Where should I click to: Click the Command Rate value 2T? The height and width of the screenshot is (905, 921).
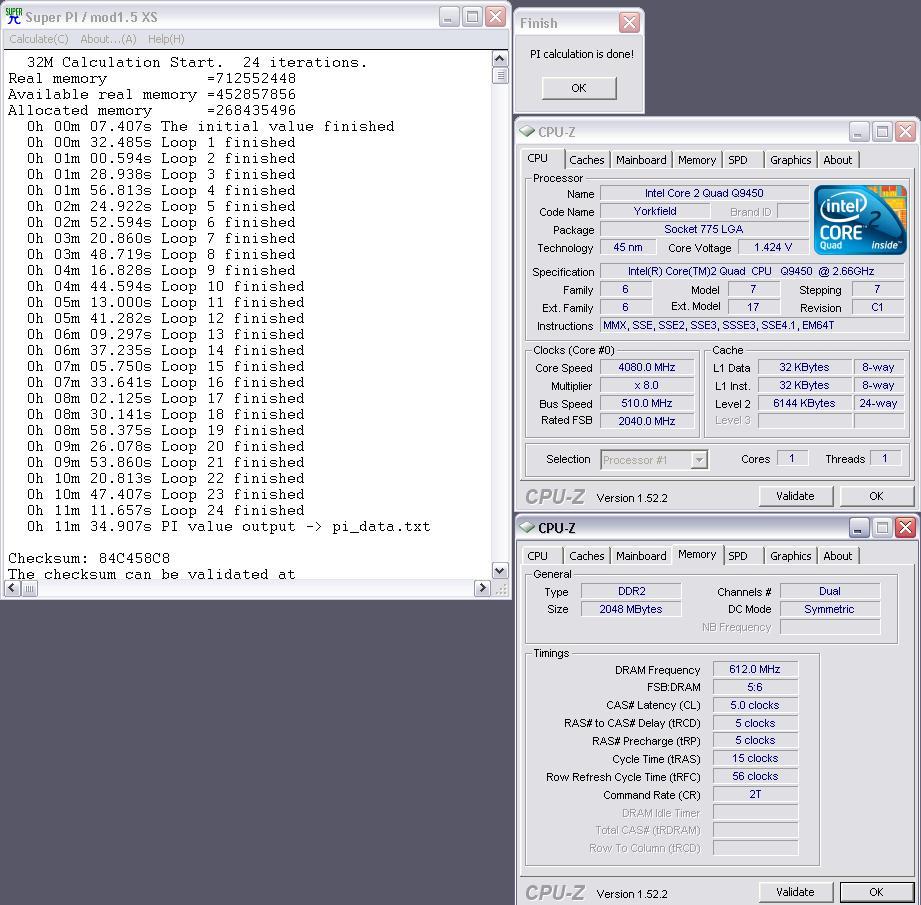click(x=755, y=794)
